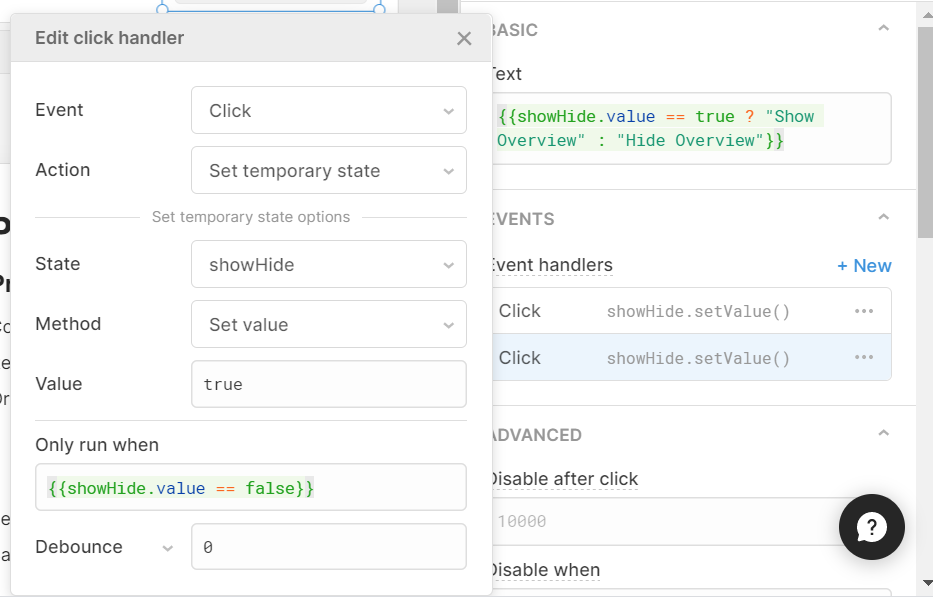Screen dimensions: 933x600
Task: Edit the Only run when expression
Action: [250, 488]
